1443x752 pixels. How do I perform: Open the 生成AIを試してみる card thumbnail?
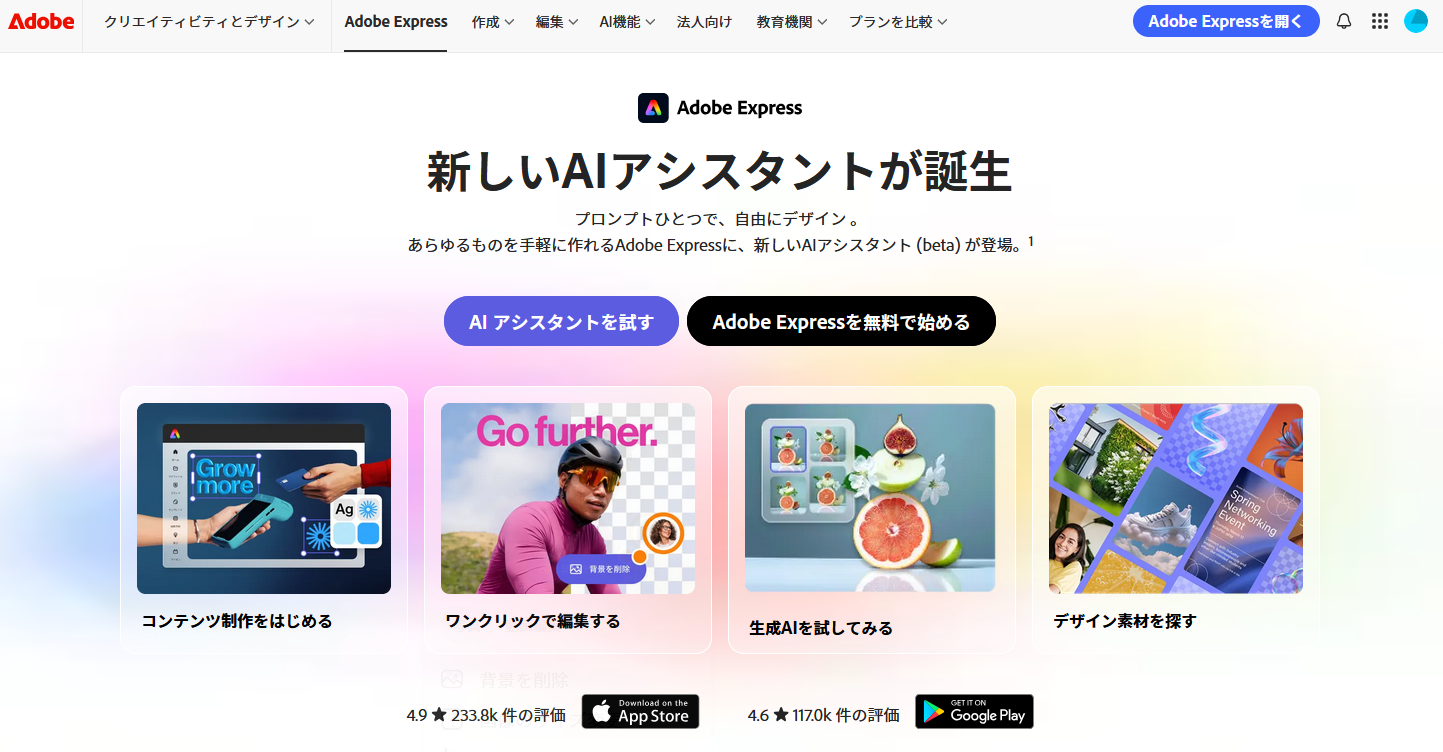pyautogui.click(x=870, y=498)
